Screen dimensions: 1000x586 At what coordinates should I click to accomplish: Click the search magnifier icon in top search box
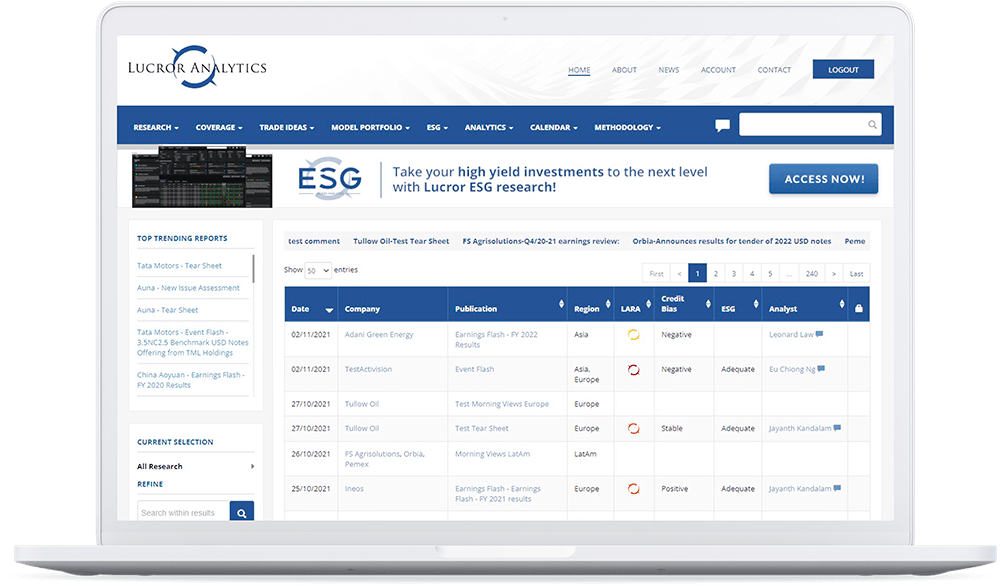872,124
